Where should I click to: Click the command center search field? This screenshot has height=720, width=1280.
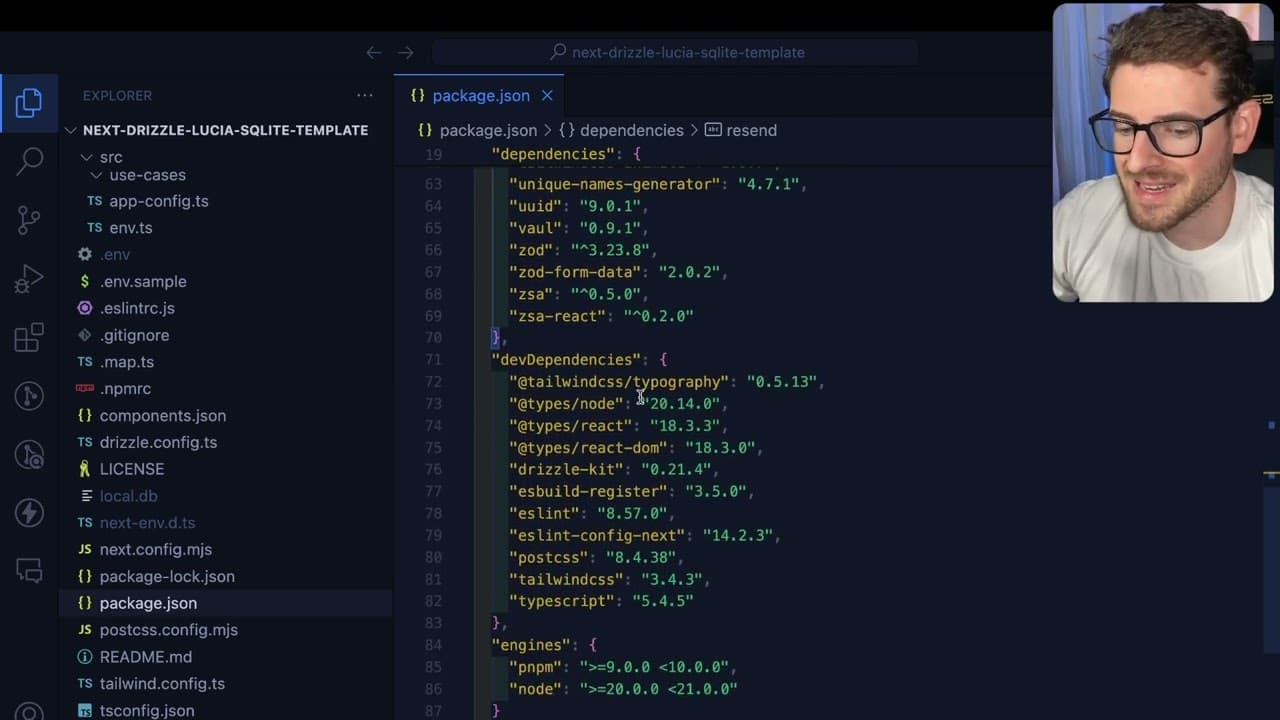(676, 52)
